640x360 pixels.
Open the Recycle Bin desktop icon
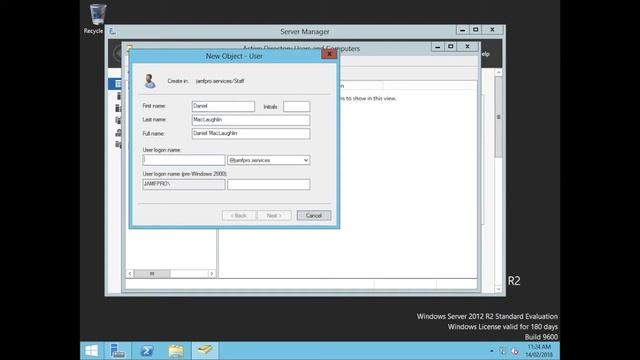tap(97, 19)
